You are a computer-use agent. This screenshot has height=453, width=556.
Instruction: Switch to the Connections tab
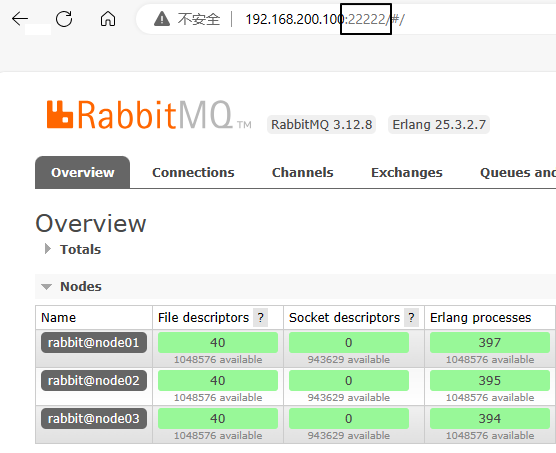click(193, 173)
